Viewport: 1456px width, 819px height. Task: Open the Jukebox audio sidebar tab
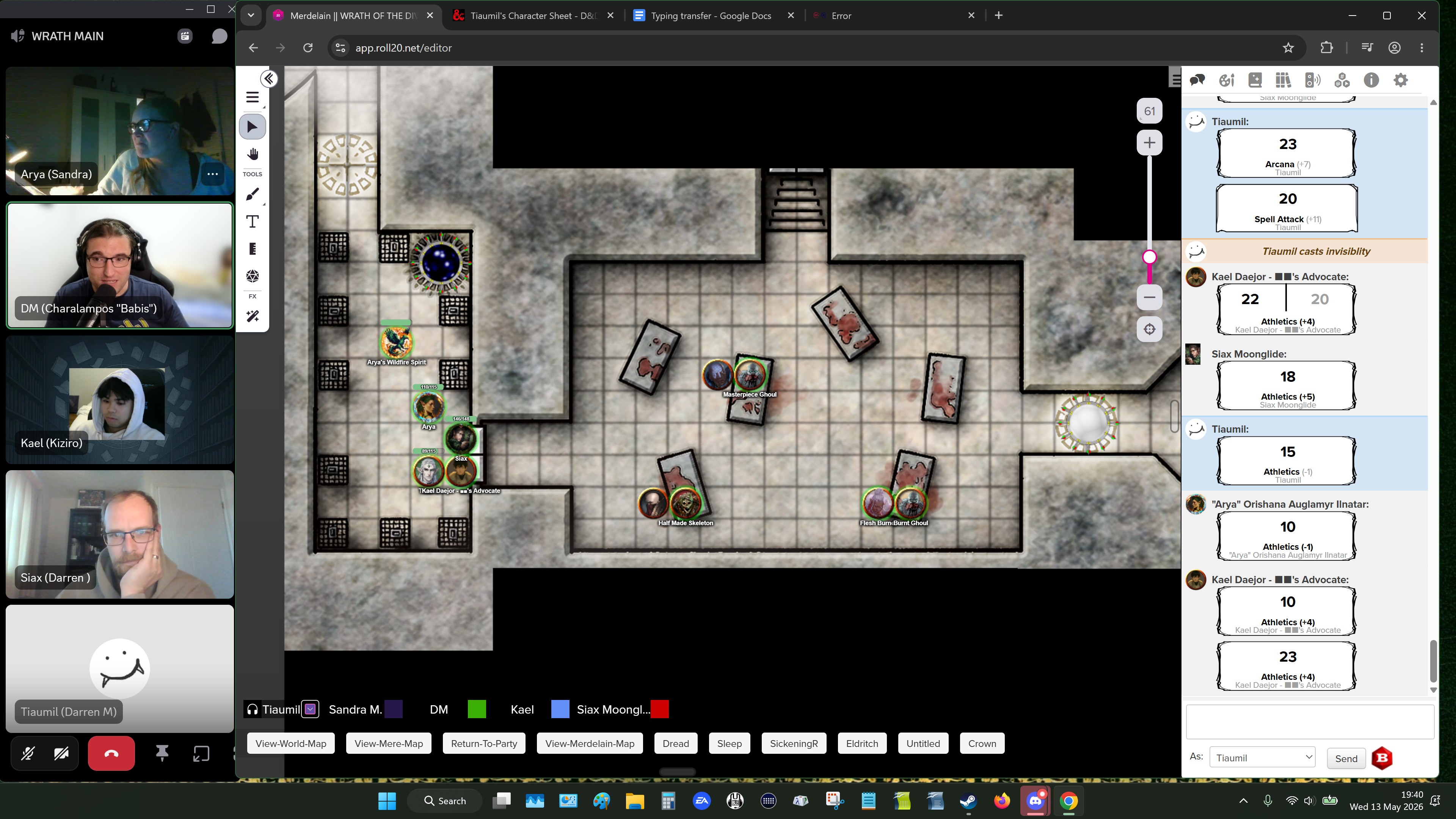tap(1312, 80)
